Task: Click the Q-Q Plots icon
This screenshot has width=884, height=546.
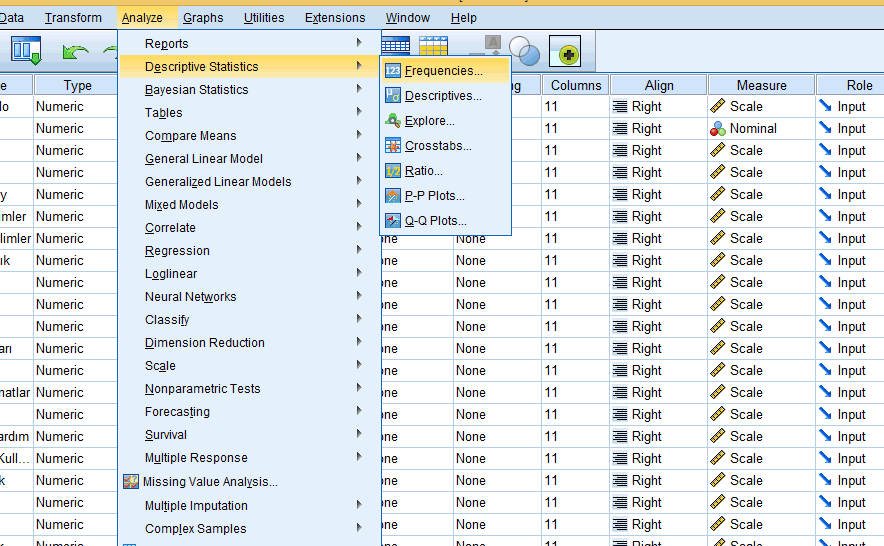Action: pos(393,221)
